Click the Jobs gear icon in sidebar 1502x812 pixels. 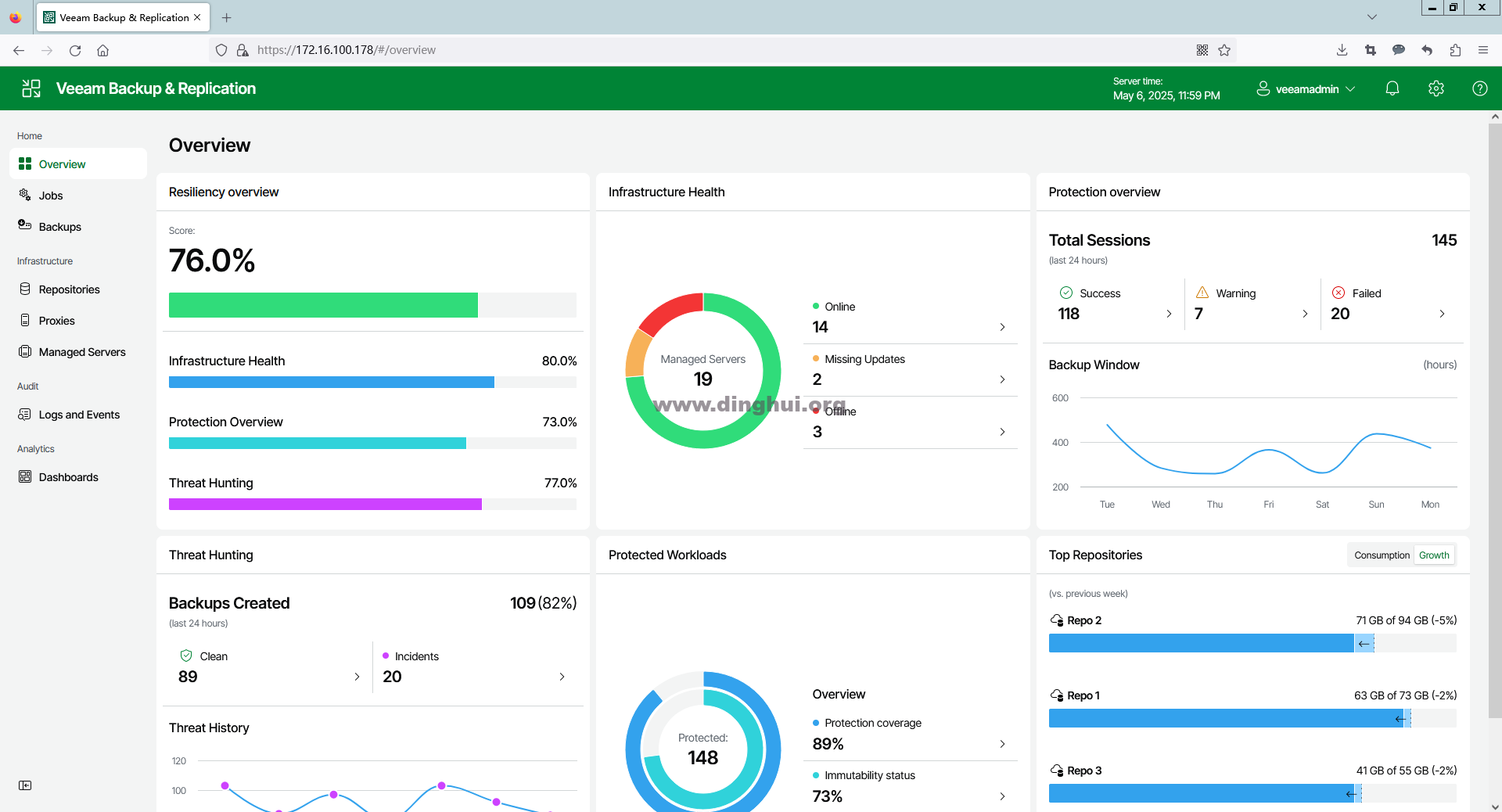[25, 195]
